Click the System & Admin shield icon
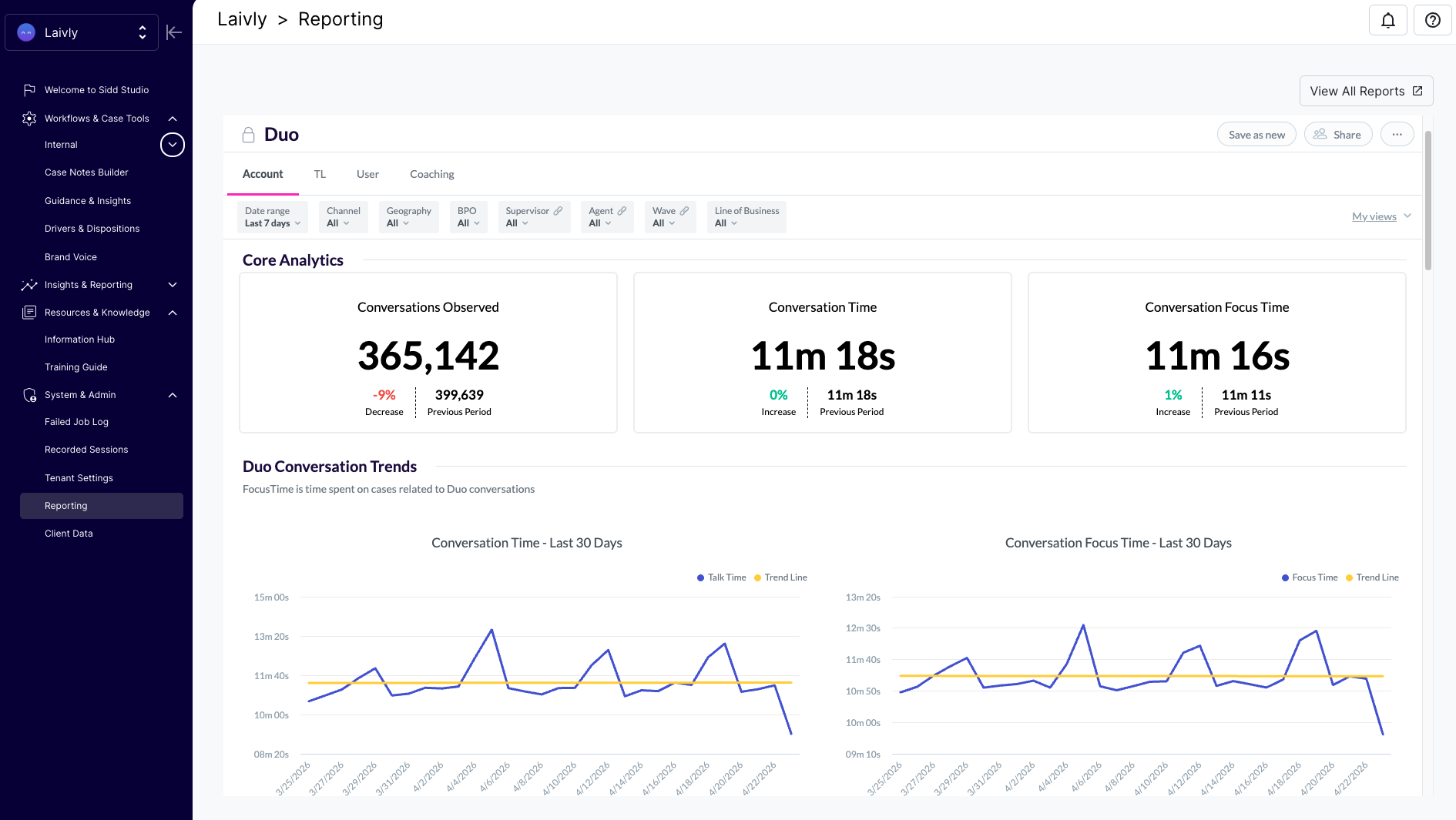Screen dimensions: 1456x820 click(29, 395)
